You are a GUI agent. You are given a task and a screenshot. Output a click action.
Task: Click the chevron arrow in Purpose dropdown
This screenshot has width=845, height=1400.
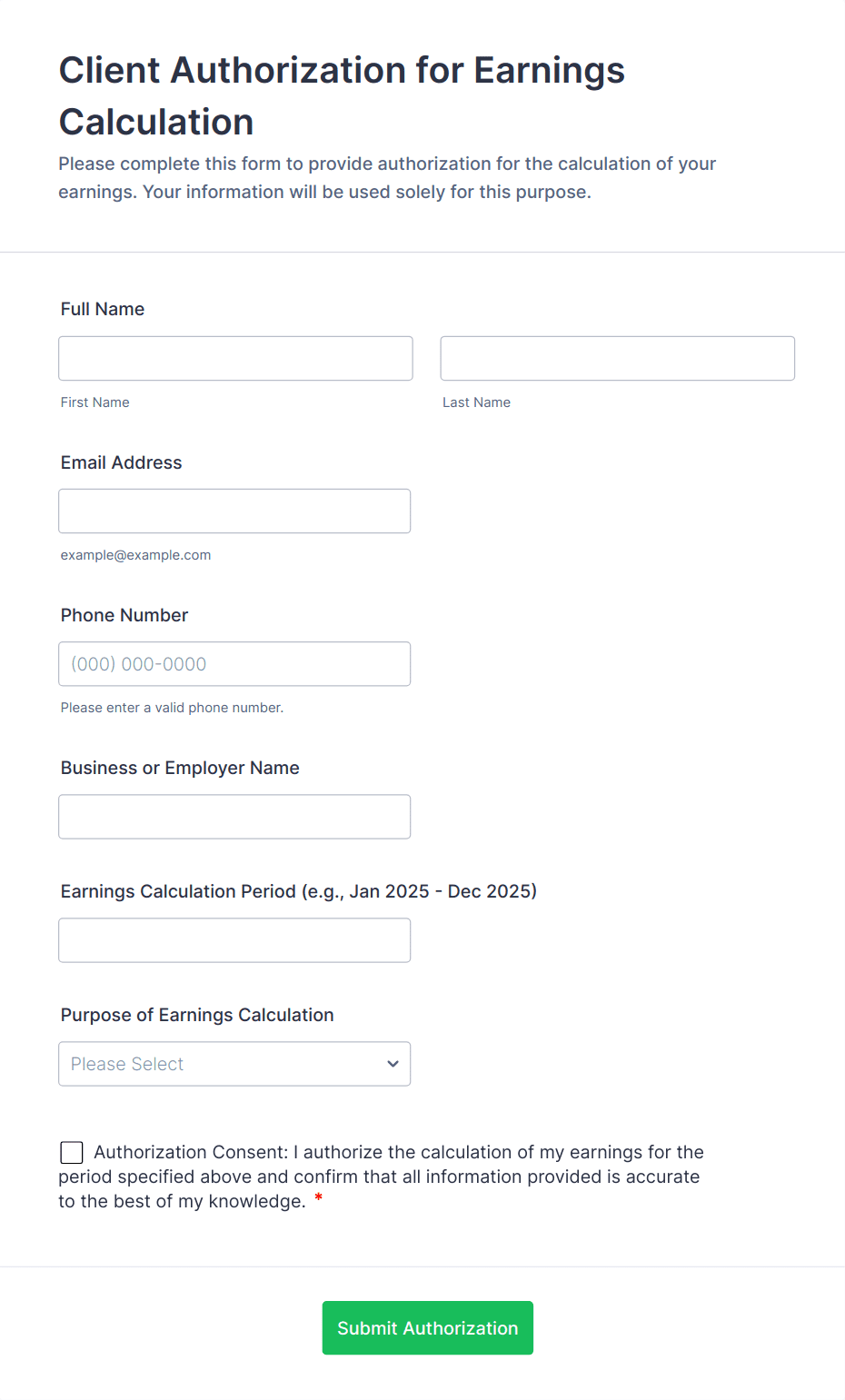tap(393, 1064)
